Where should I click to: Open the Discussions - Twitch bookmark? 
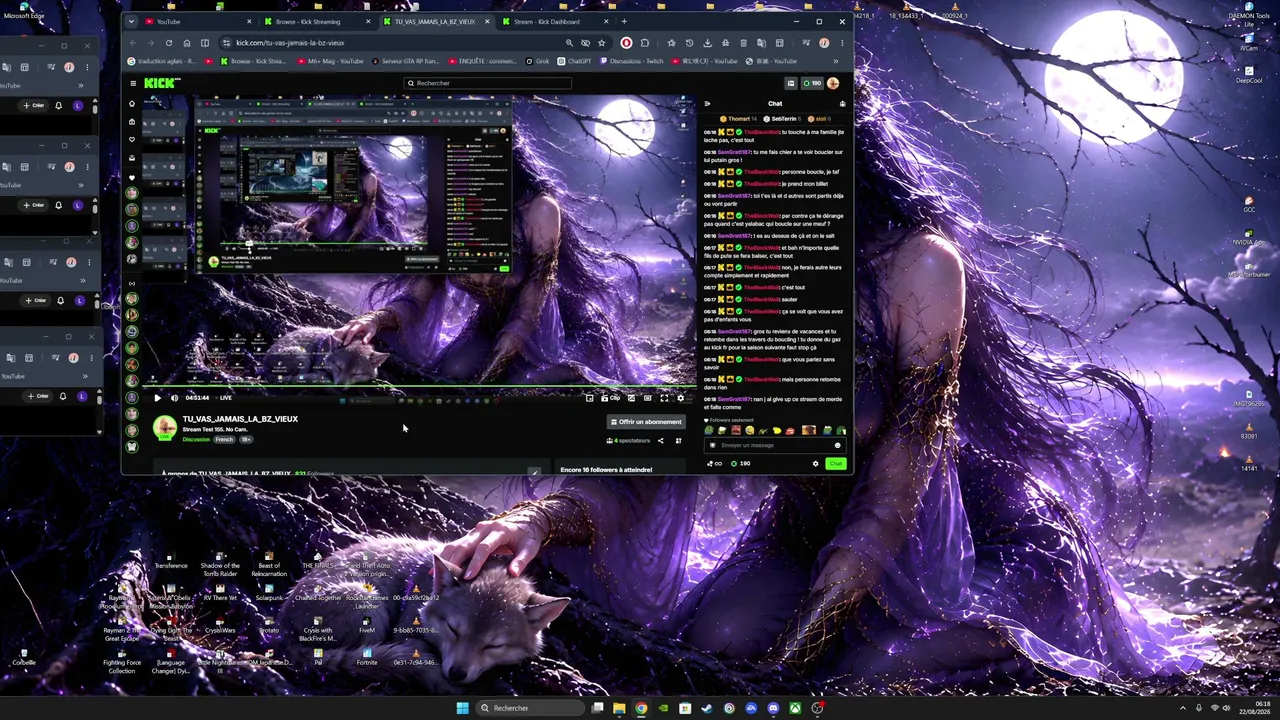(x=632, y=61)
